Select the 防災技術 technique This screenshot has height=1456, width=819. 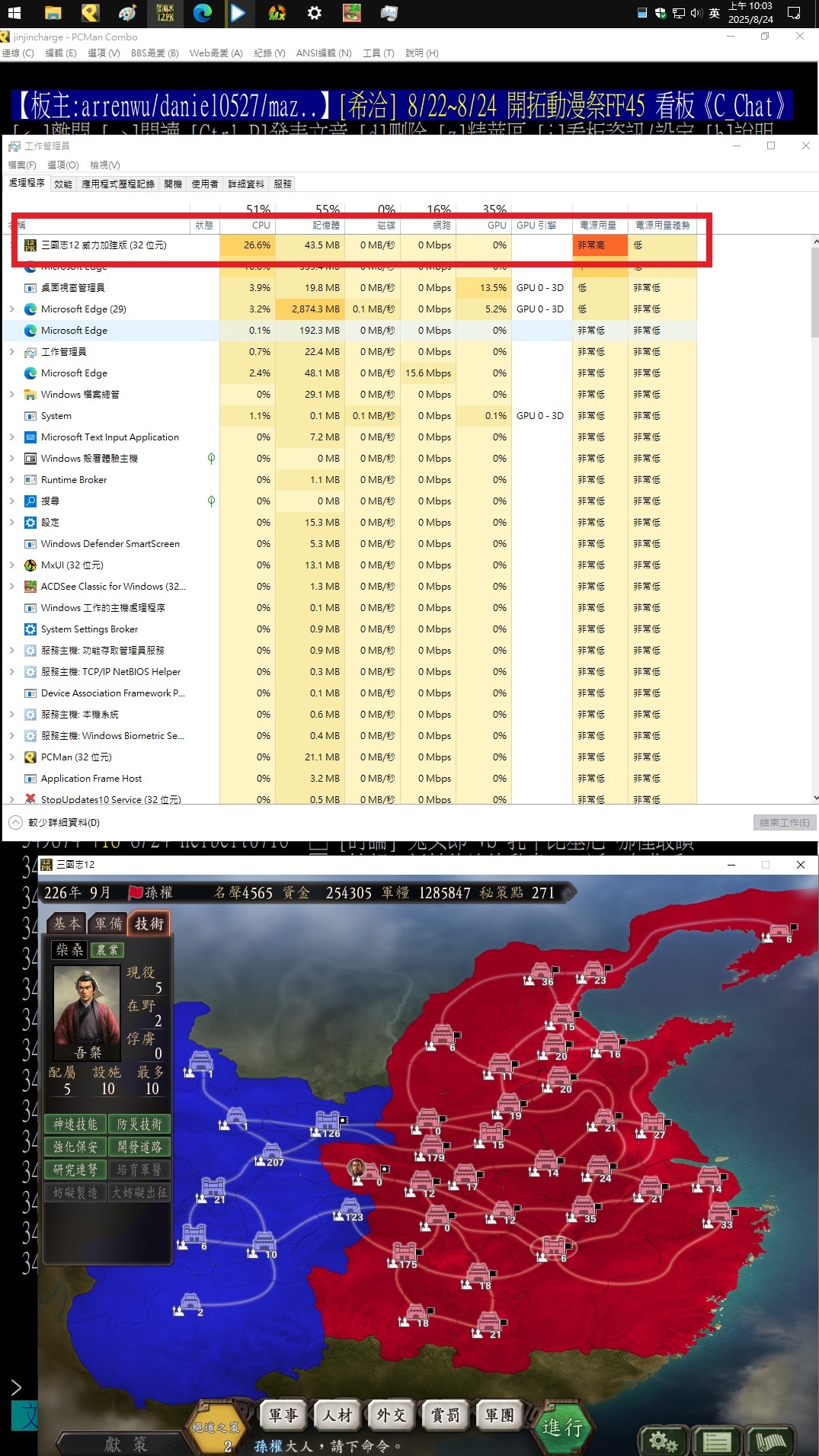139,1124
